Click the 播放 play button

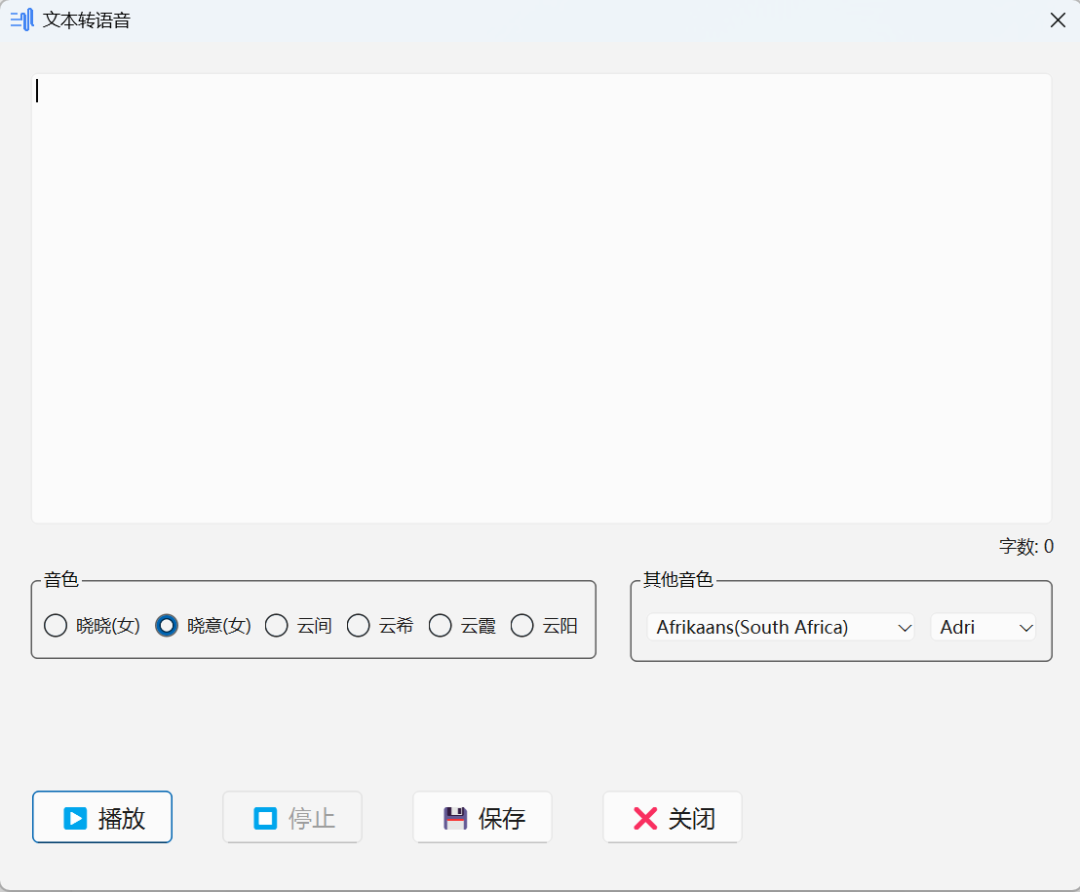tap(102, 817)
